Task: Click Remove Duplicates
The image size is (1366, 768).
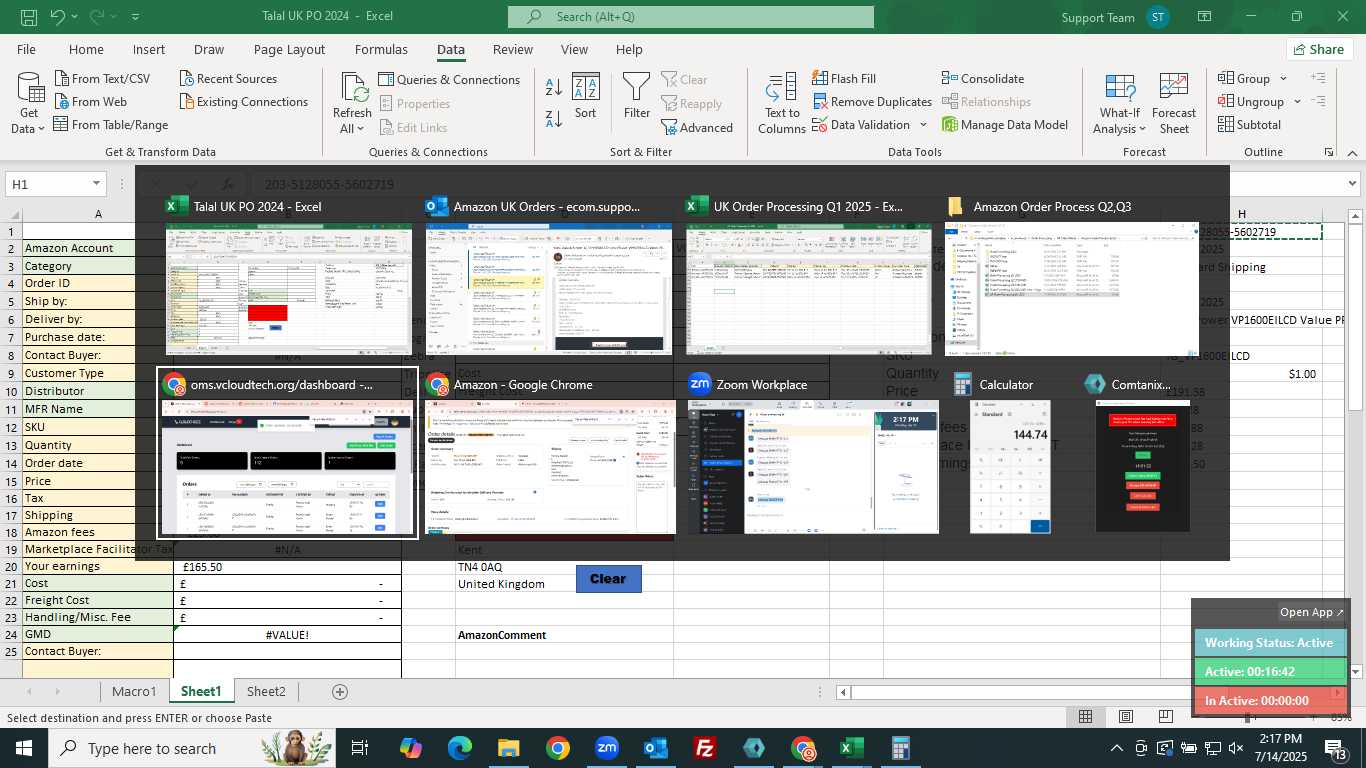Action: tap(871, 102)
